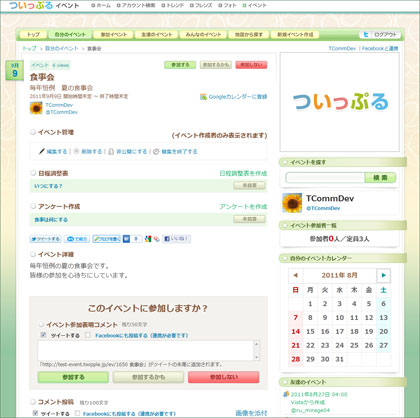Click the blue B share counter button
This screenshot has width=420, height=418.
132,239
